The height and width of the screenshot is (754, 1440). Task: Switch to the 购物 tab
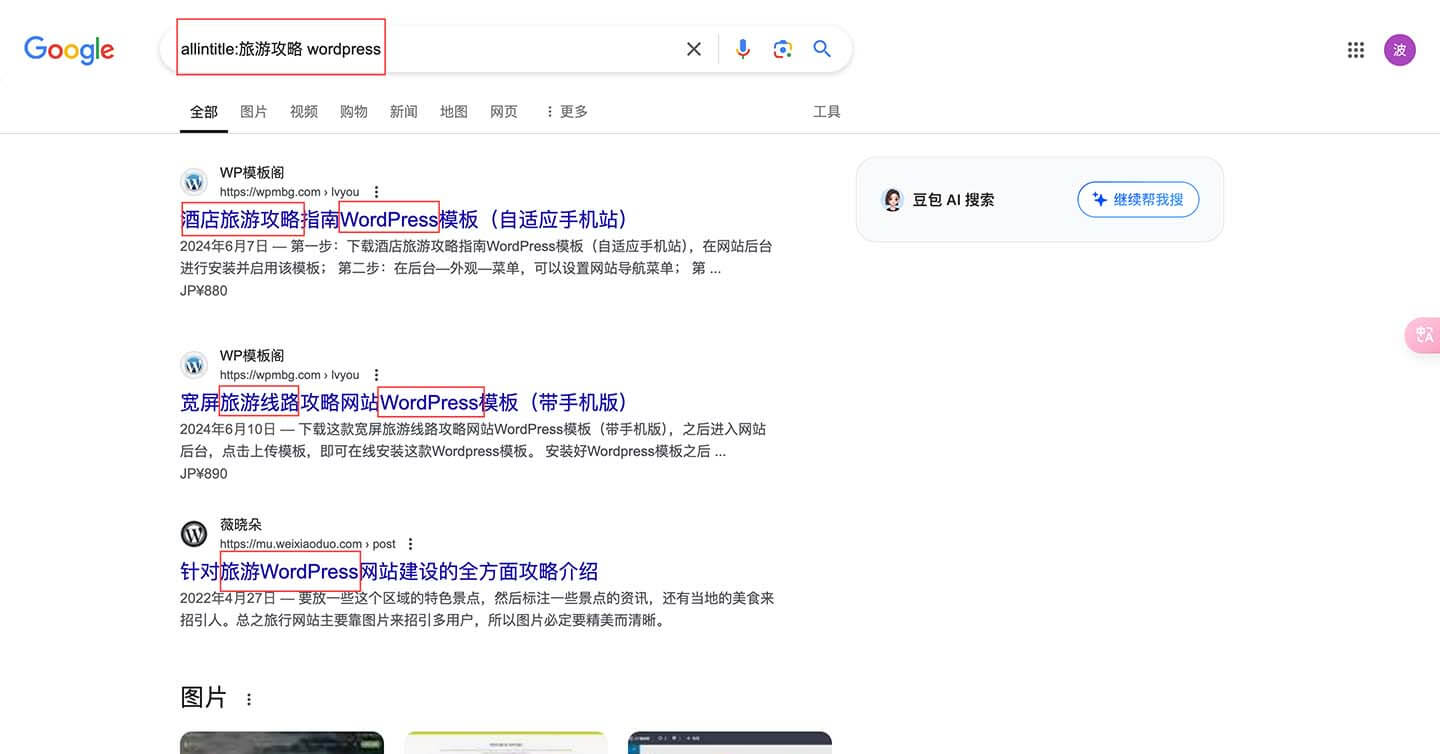pos(354,112)
